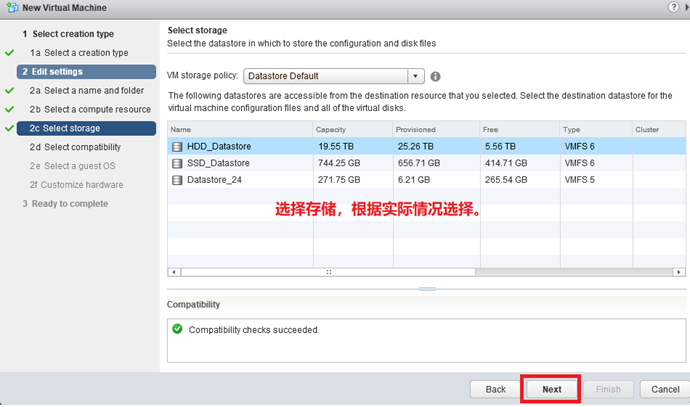690x407 pixels.
Task: Sort by the Name column header
Action: pyautogui.click(x=240, y=130)
